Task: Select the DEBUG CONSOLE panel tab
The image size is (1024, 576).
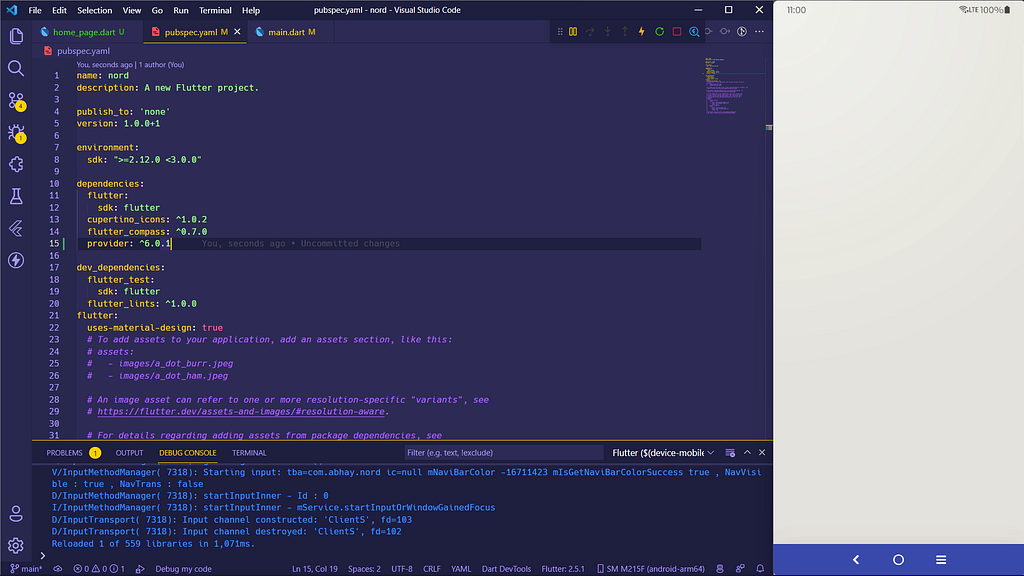Action: click(x=187, y=453)
